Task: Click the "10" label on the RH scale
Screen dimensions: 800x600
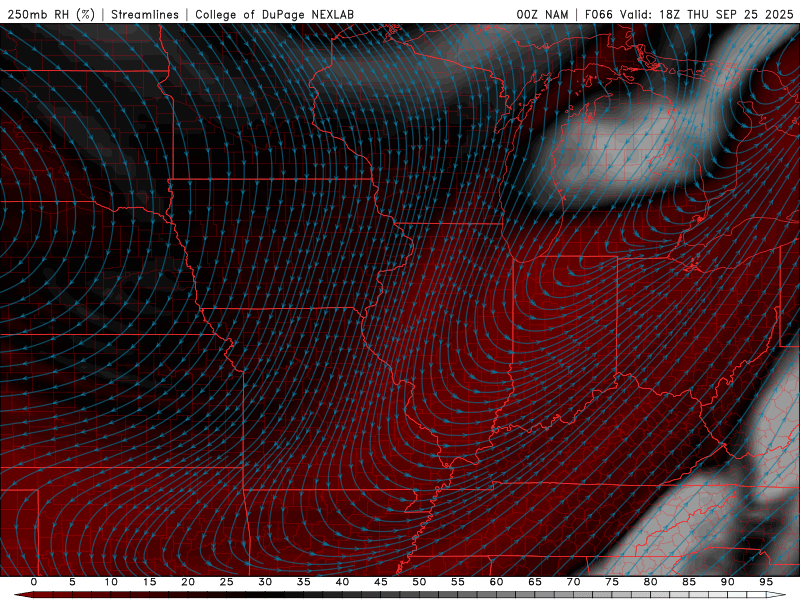Action: coord(111,582)
